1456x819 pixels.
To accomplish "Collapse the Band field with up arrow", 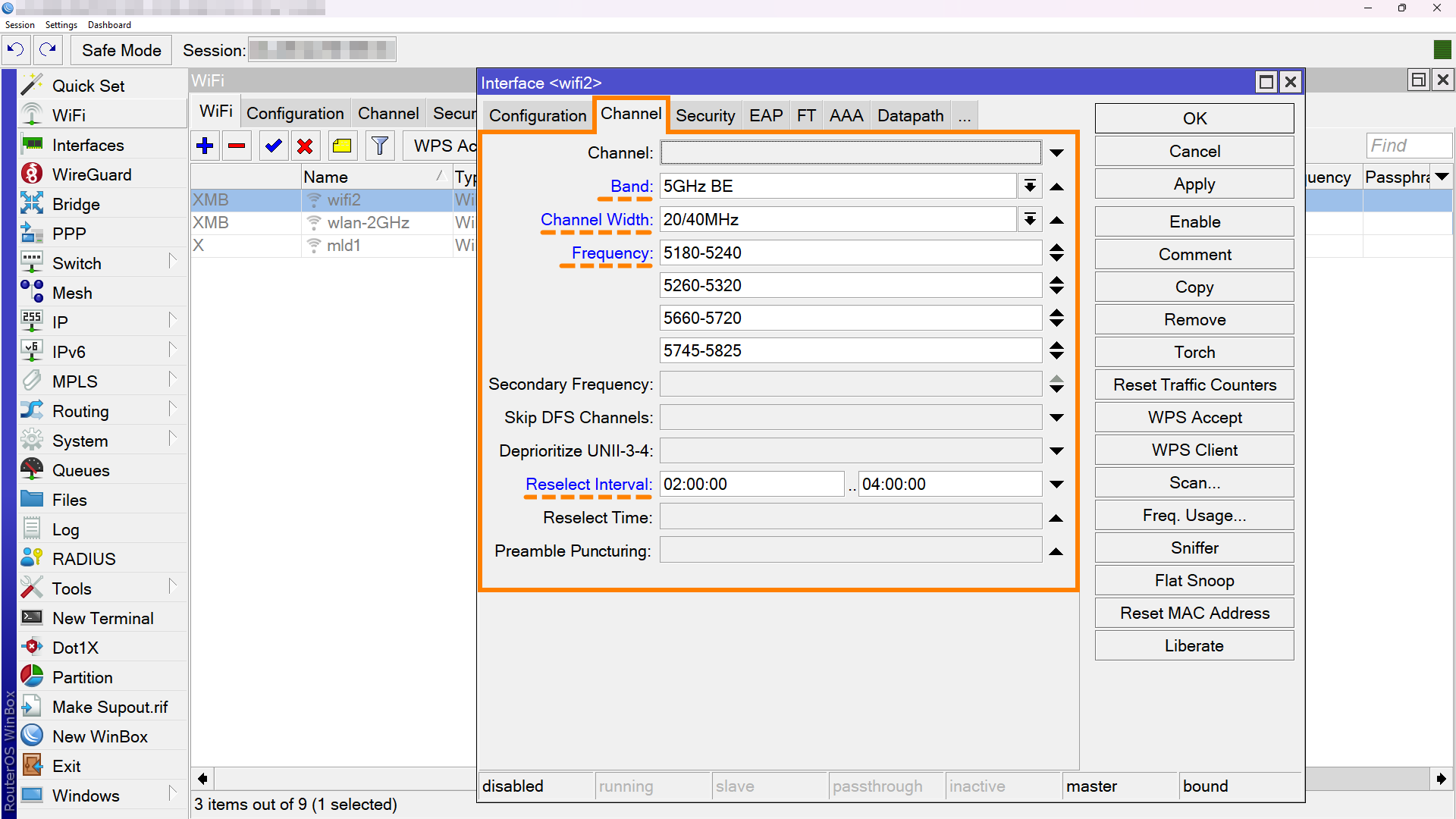I will [1056, 187].
